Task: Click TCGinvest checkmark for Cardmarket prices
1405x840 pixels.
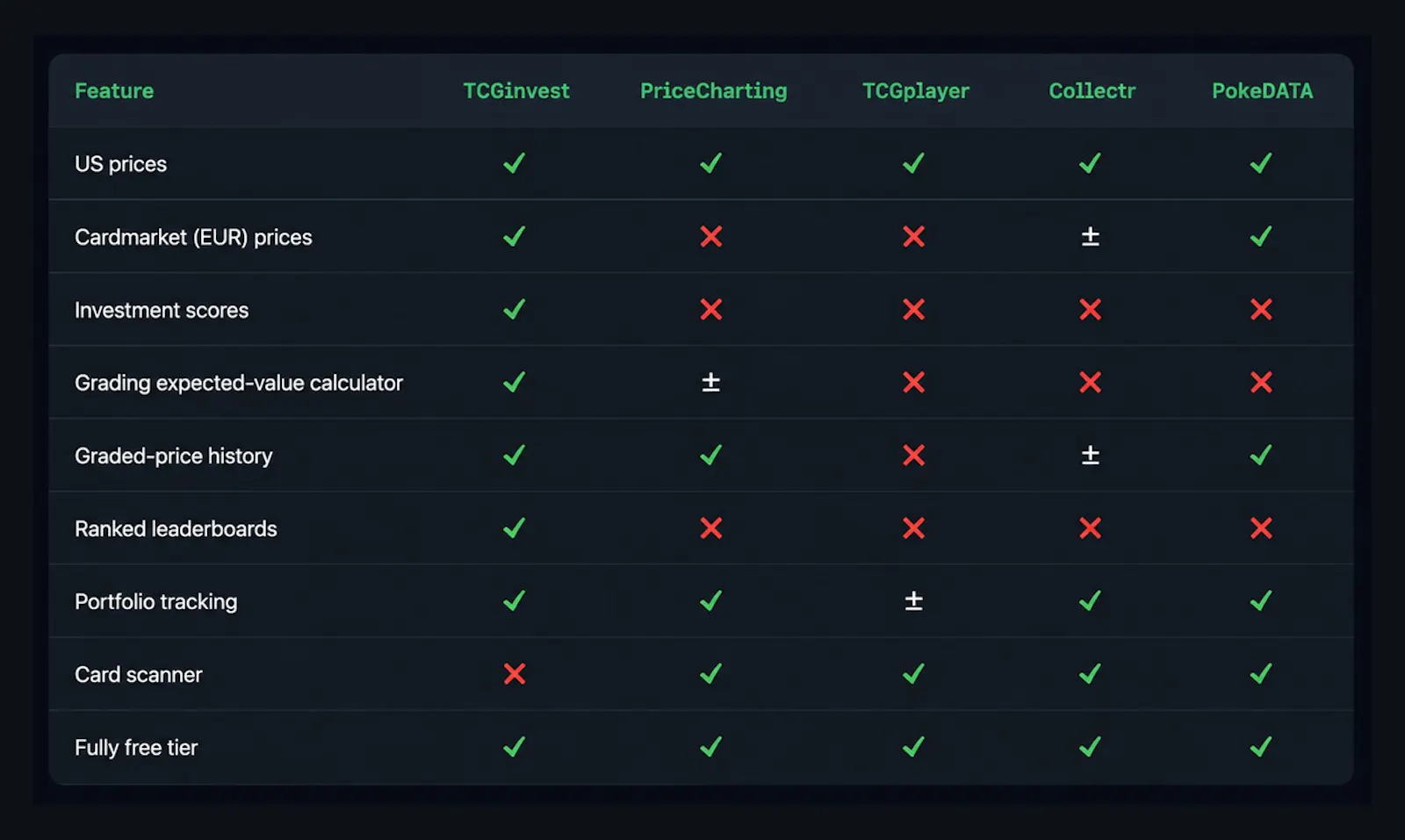Action: (x=515, y=236)
